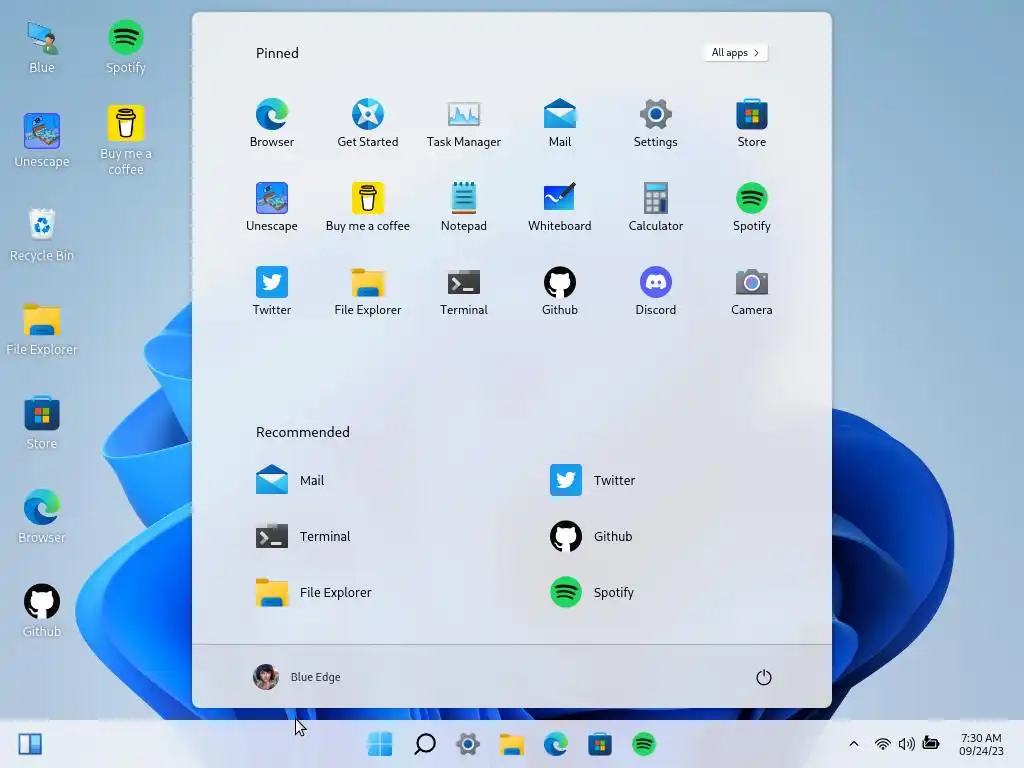Show hidden tray icons chevron
Viewport: 1024px width, 768px height.
854,744
